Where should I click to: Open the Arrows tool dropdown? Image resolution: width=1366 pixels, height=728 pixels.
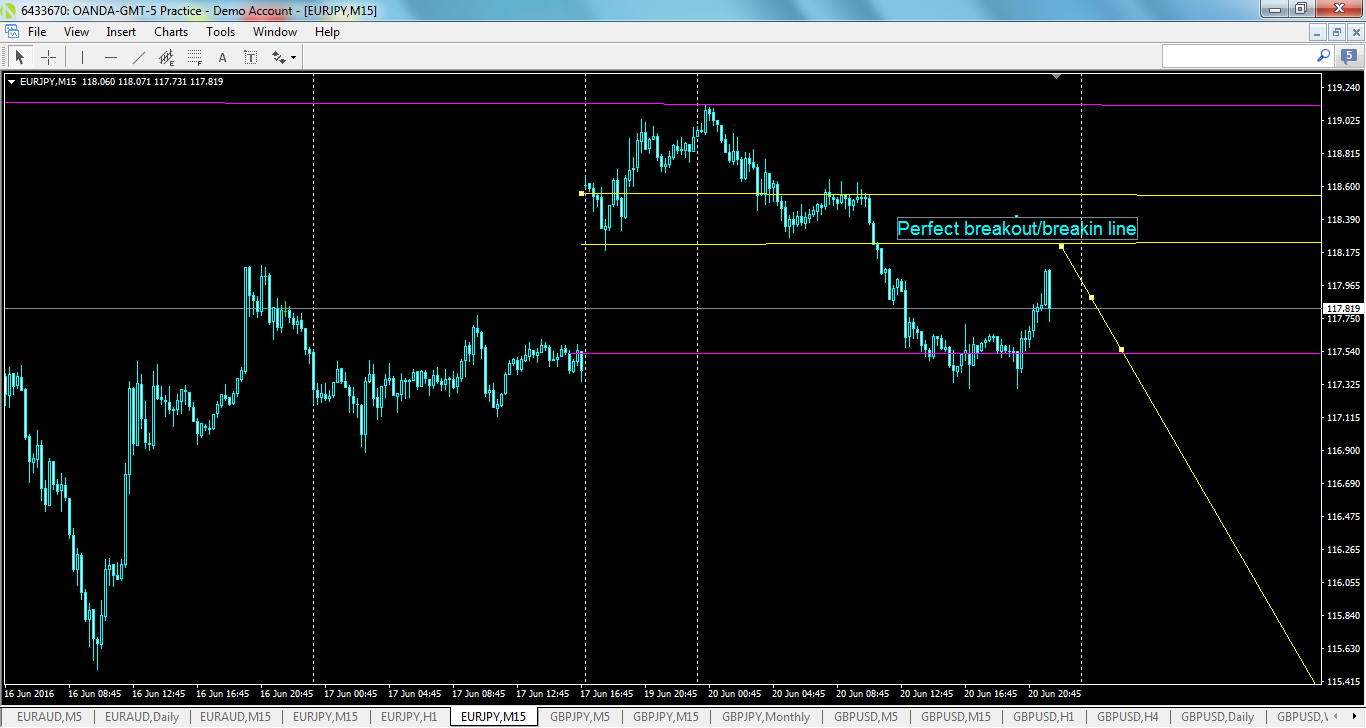tap(293, 57)
